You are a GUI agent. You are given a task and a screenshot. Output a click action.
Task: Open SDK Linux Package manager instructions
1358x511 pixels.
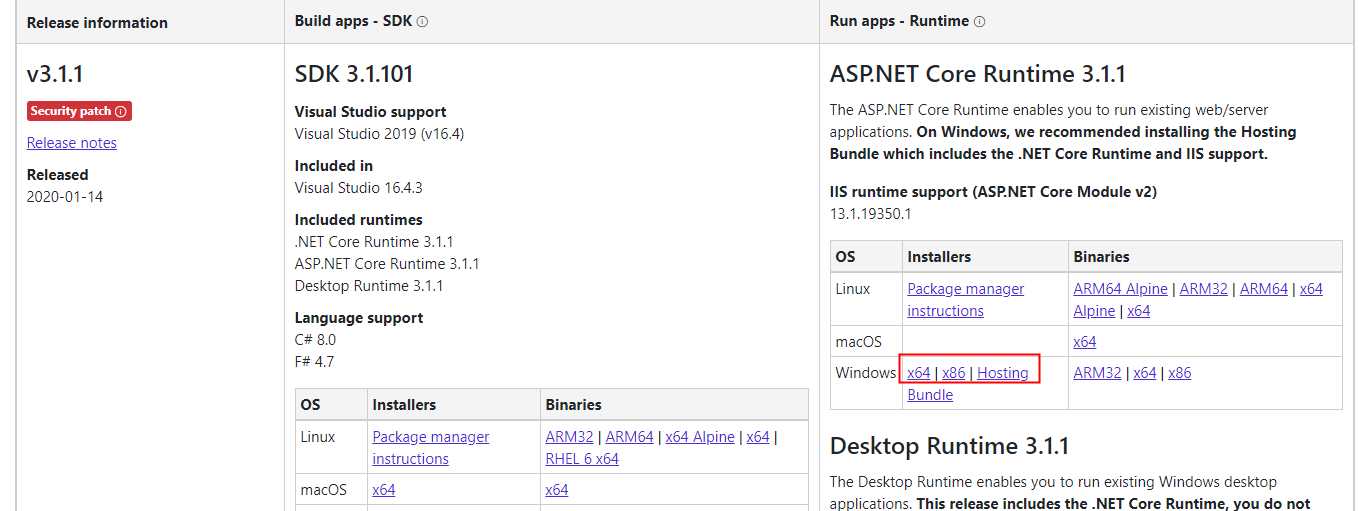click(x=430, y=437)
